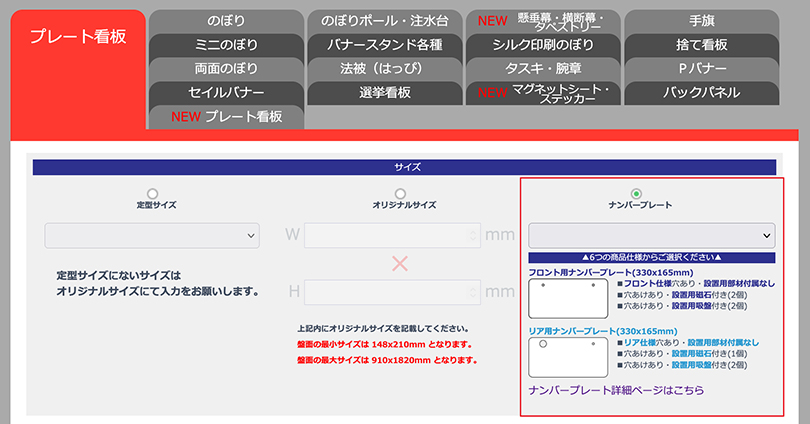Select the NEW プレート看板 tab
The image size is (810, 424).
pos(226,117)
